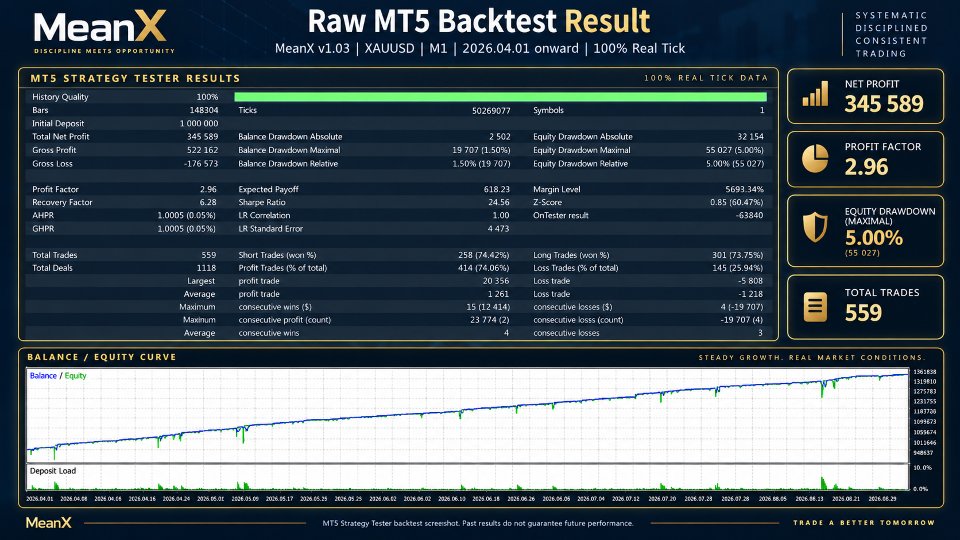Click the 345 589 value in Net Profit card
Screen dimensions: 960x540
(x=884, y=104)
